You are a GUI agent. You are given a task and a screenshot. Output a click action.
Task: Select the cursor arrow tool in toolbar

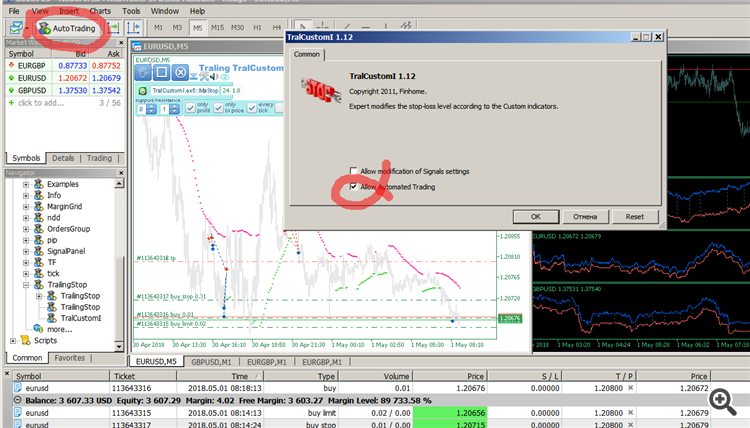tap(302, 26)
